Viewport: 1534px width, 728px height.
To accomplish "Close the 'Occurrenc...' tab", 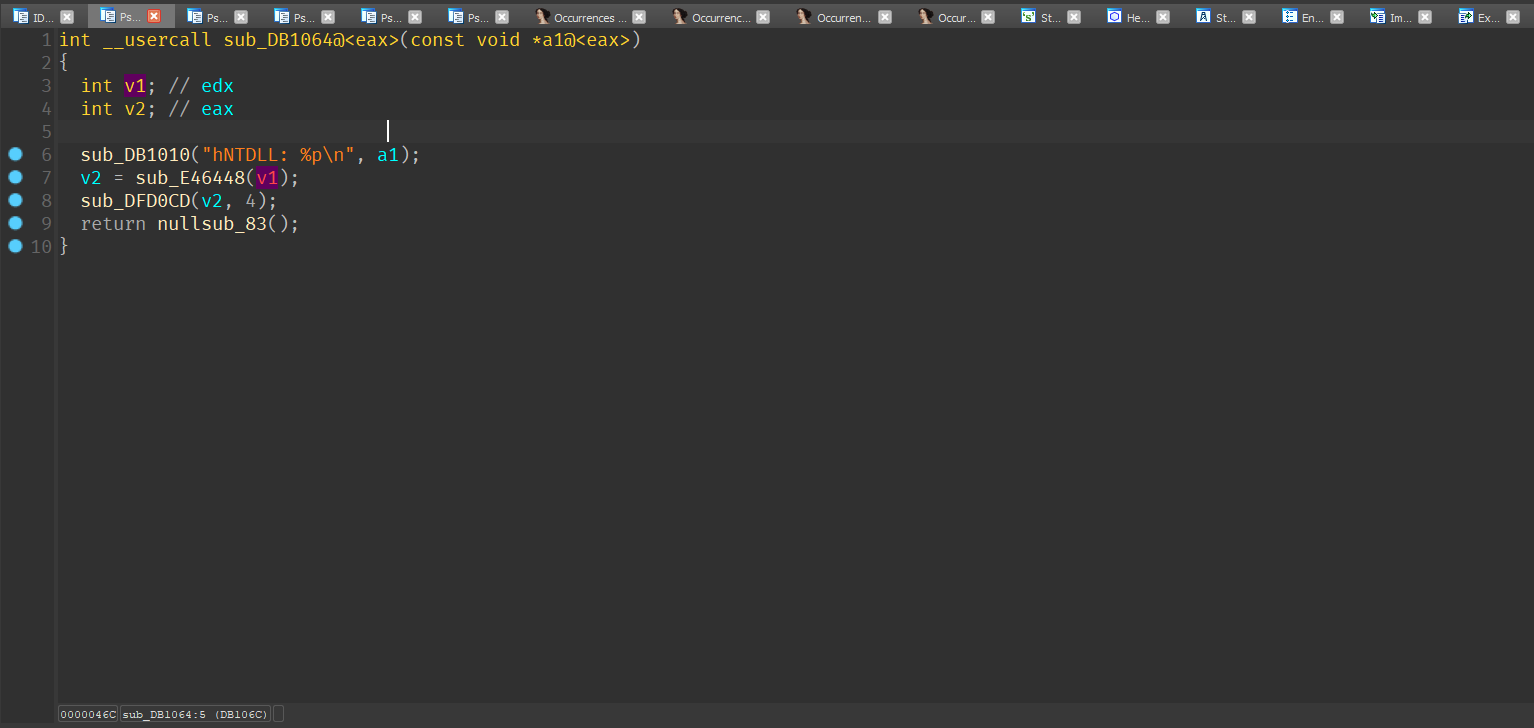I will click(763, 17).
